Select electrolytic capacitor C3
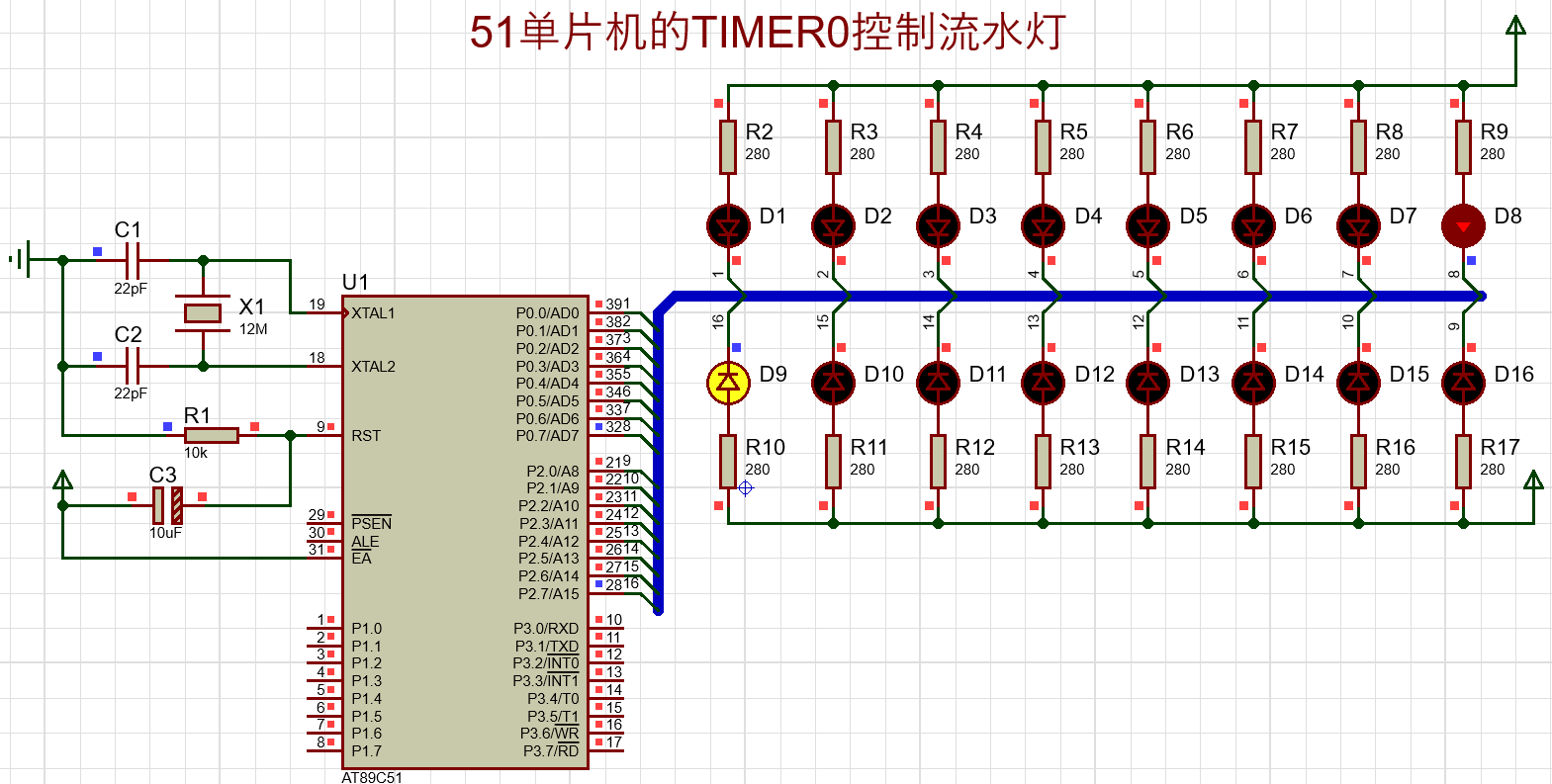The image size is (1552, 784). pyautogui.click(x=167, y=505)
